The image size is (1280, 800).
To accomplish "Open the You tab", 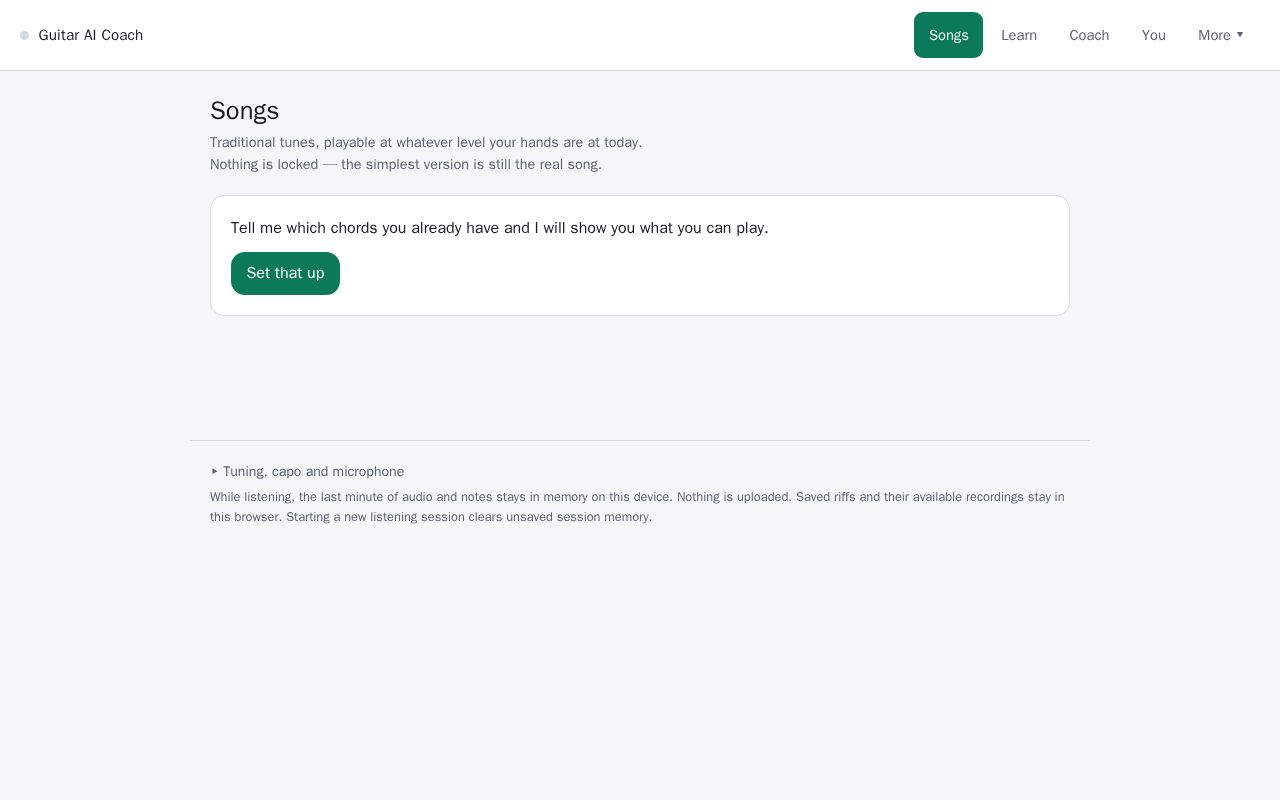I will coord(1154,35).
